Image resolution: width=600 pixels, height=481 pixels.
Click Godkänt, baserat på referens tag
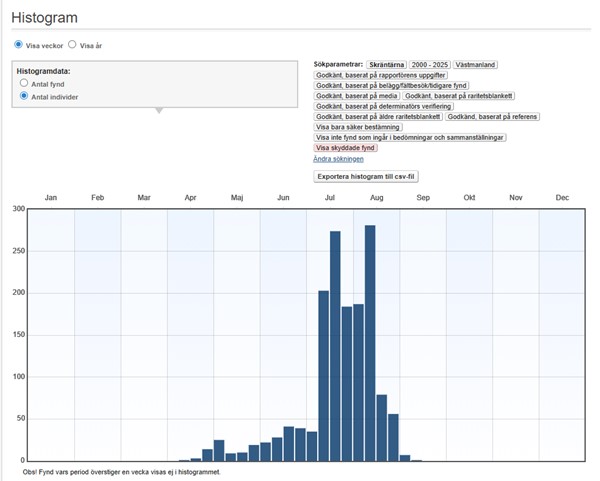click(x=491, y=116)
